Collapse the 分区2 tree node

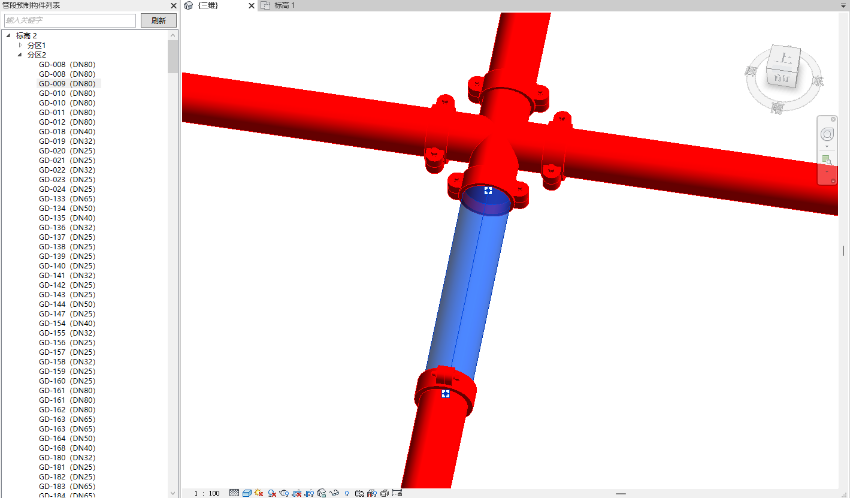click(x=19, y=55)
